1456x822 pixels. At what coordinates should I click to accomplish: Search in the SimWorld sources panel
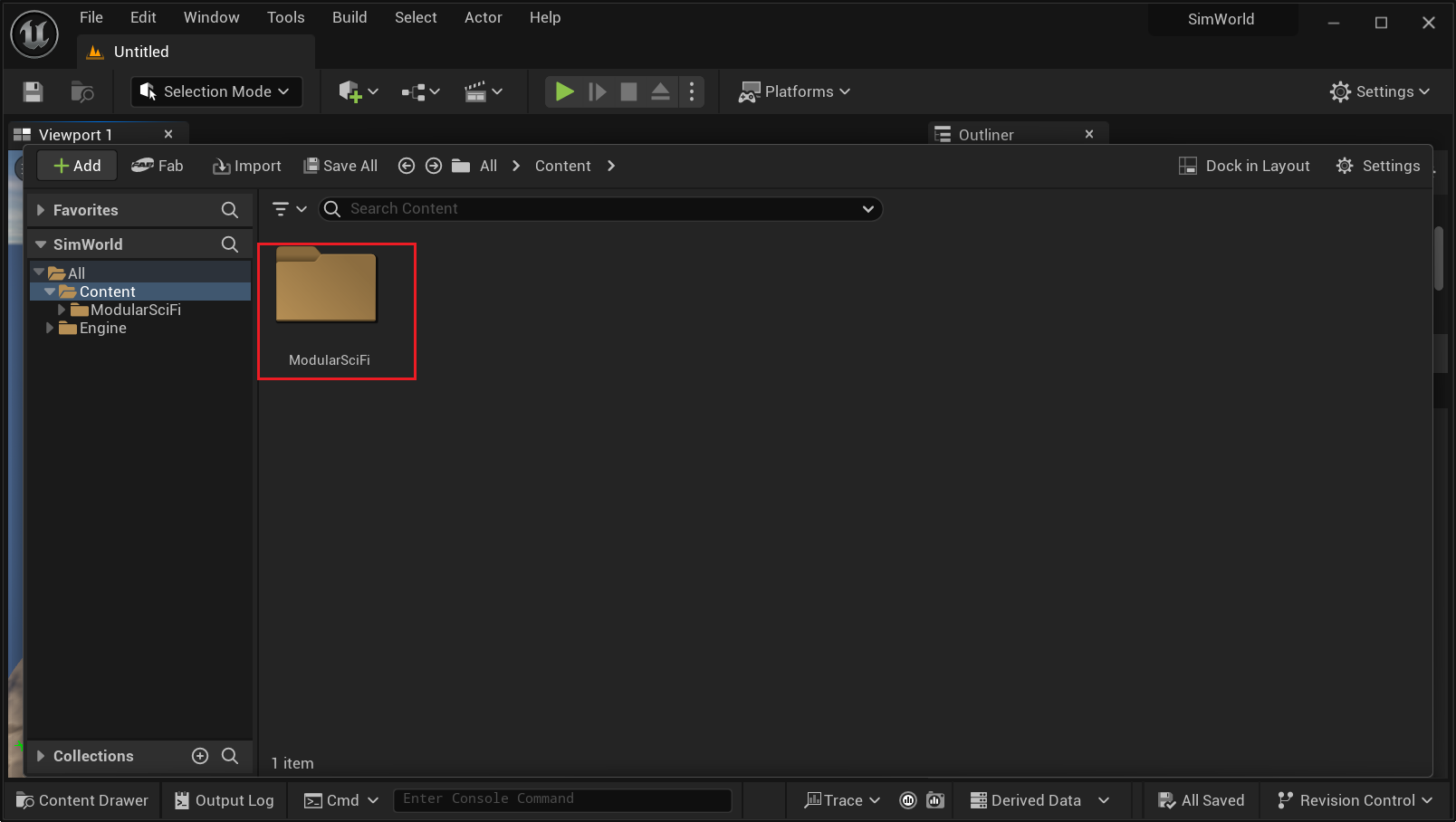coord(230,244)
